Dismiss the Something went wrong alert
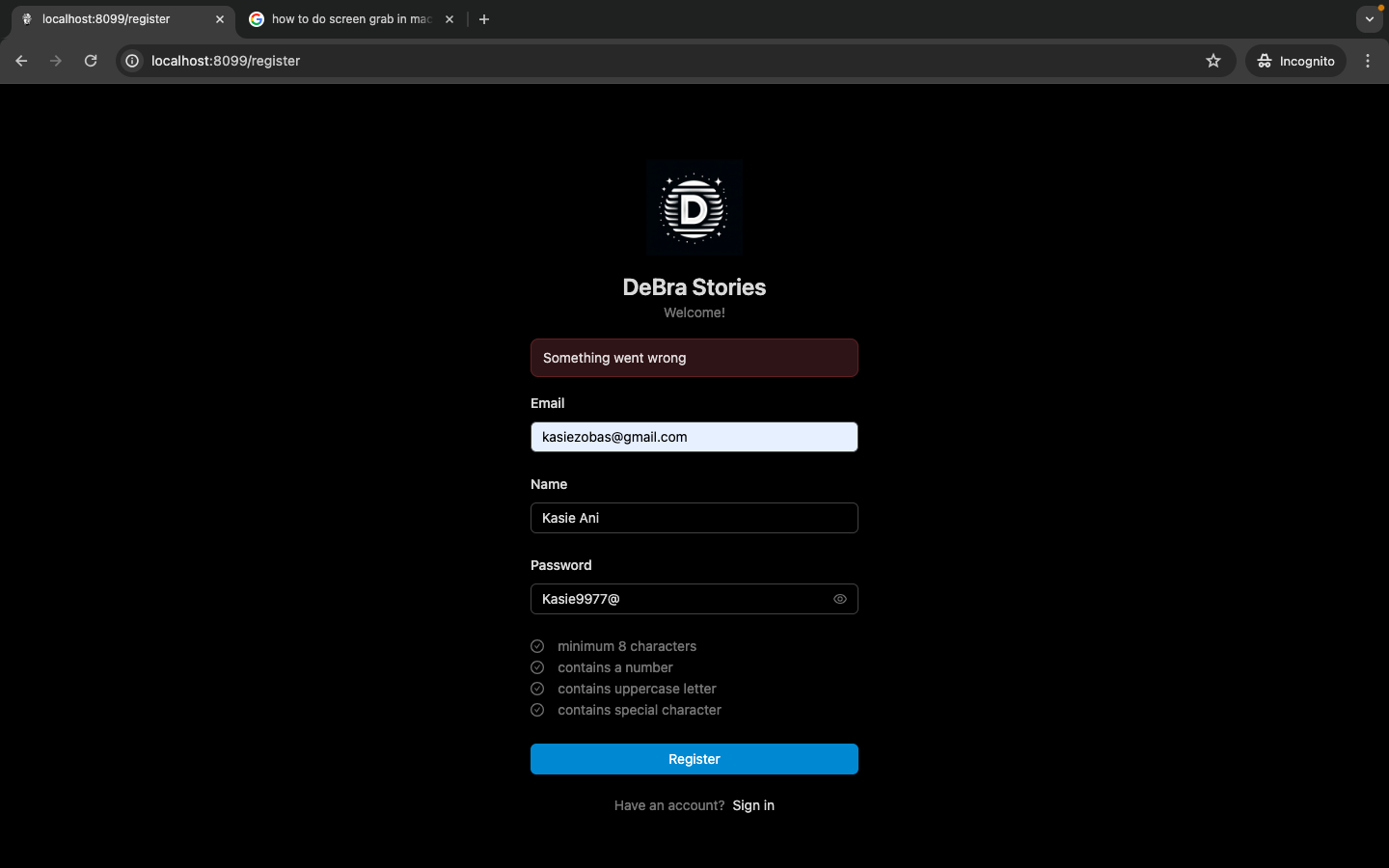This screenshot has width=1389, height=868. (694, 358)
